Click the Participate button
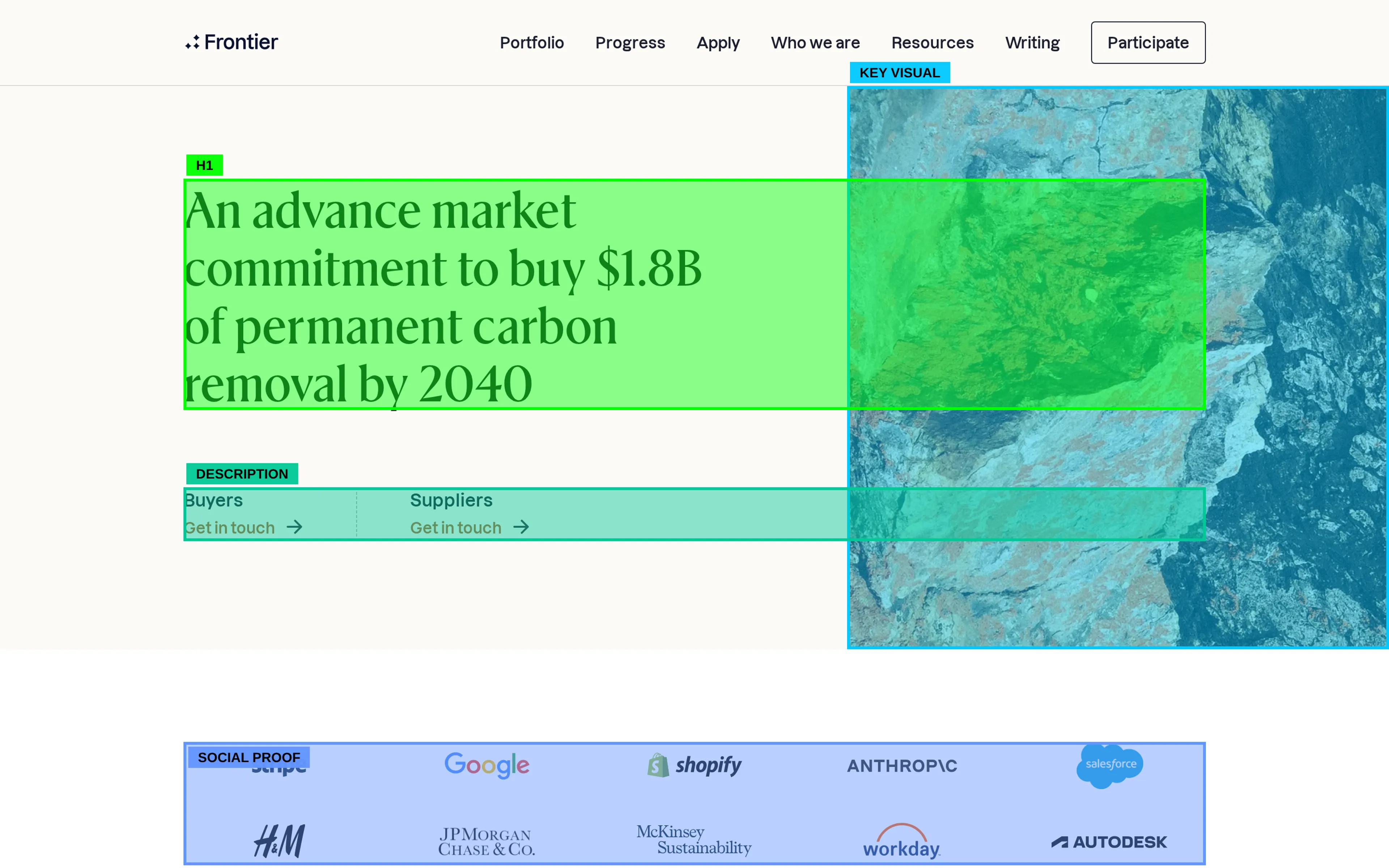The width and height of the screenshot is (1389, 868). pos(1148,42)
